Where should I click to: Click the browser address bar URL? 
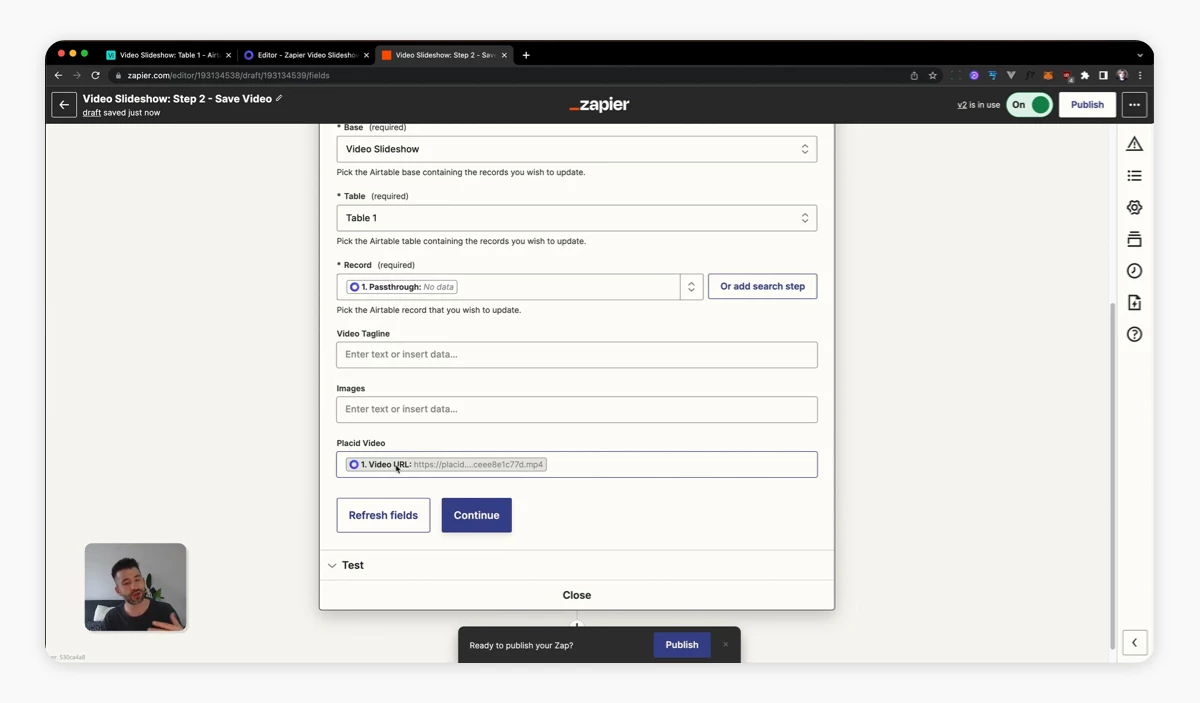(228, 75)
